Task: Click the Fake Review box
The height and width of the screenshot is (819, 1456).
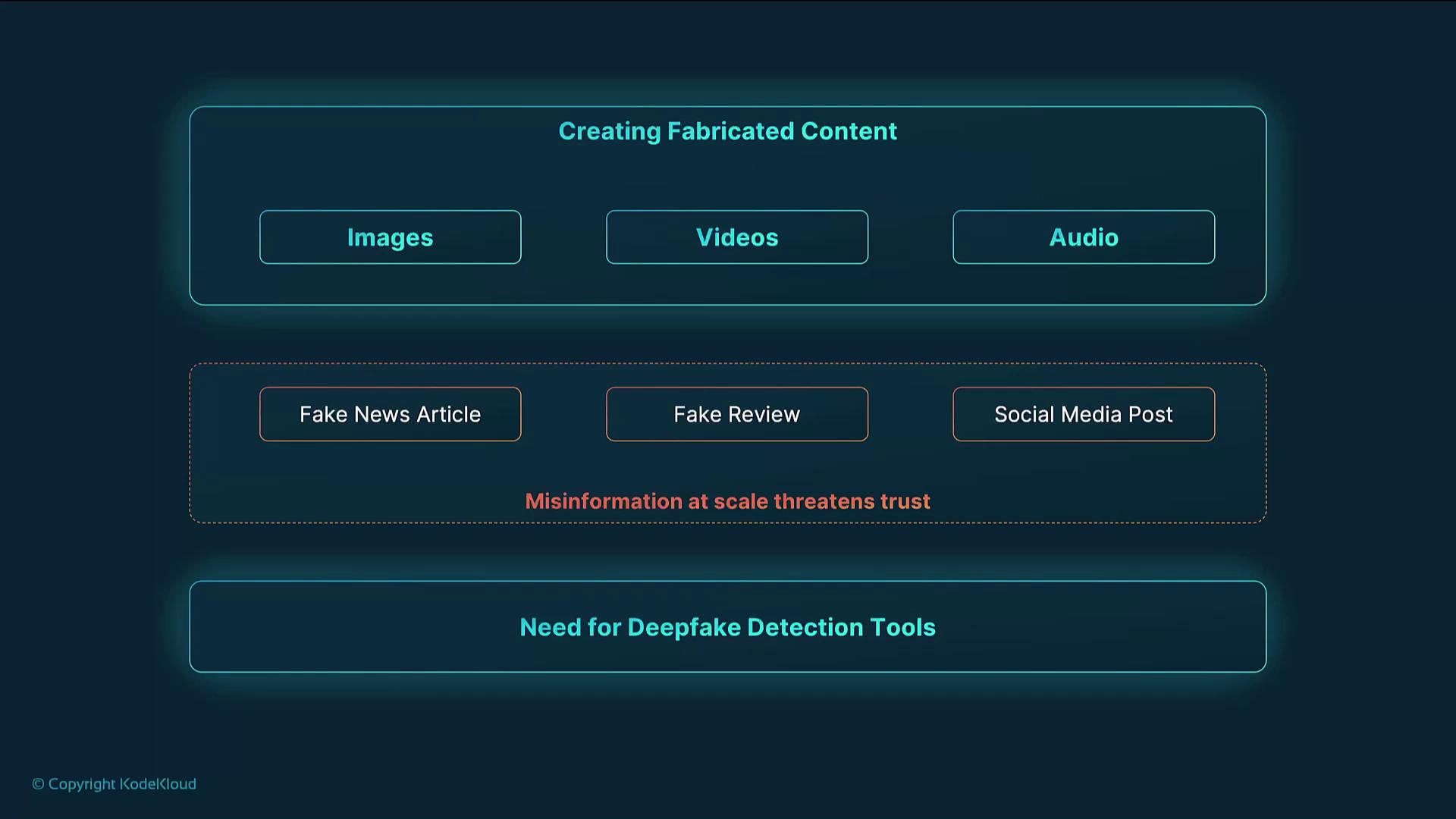Action: point(736,414)
